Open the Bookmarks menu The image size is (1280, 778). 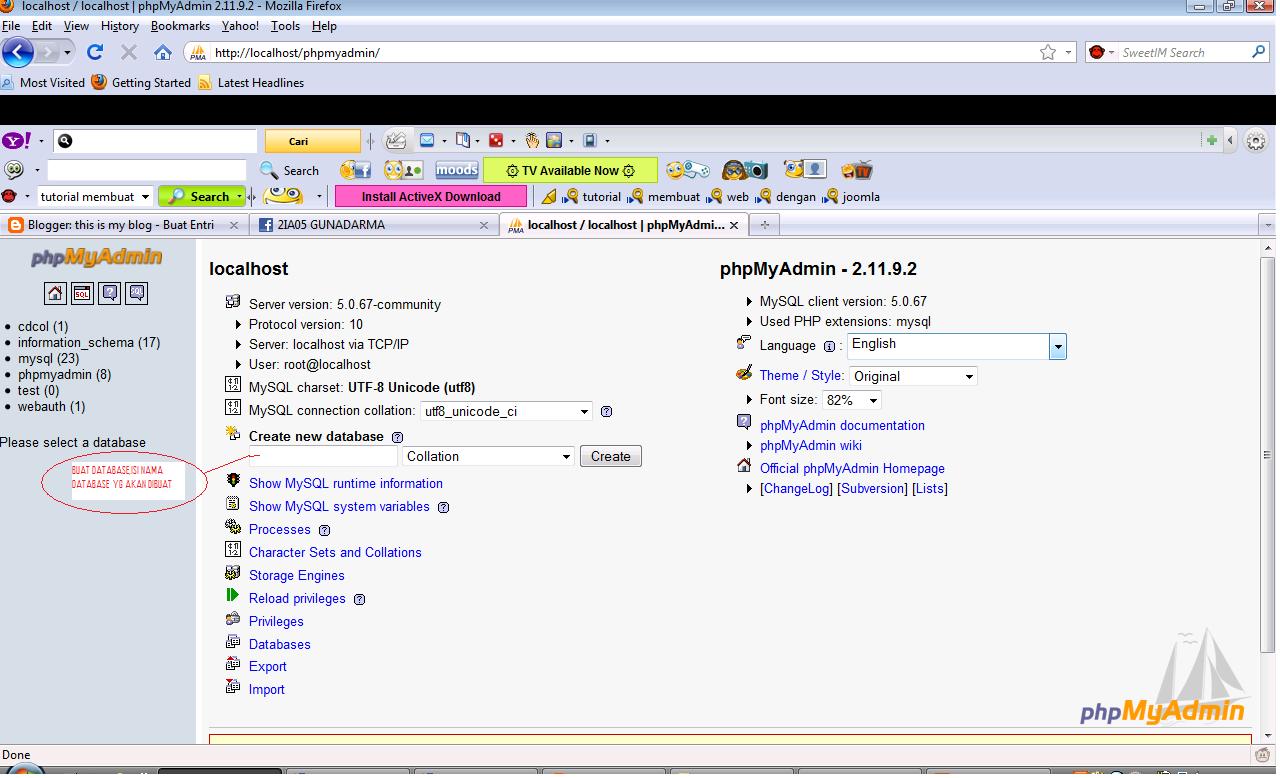(x=180, y=26)
